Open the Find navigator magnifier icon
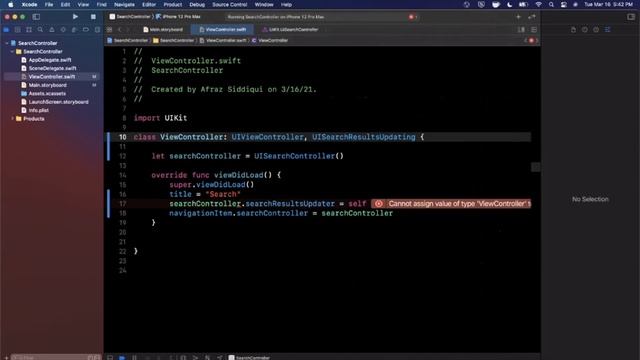 [x=40, y=30]
